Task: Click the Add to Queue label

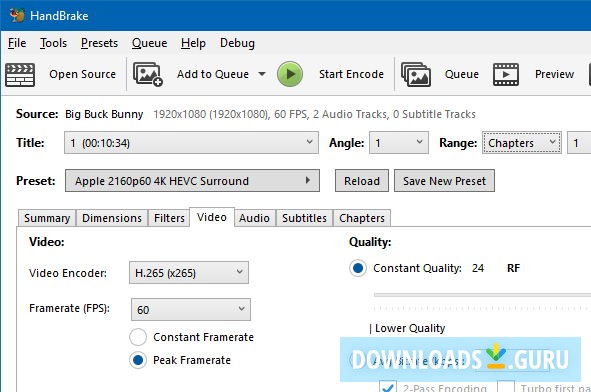Action: [x=213, y=74]
